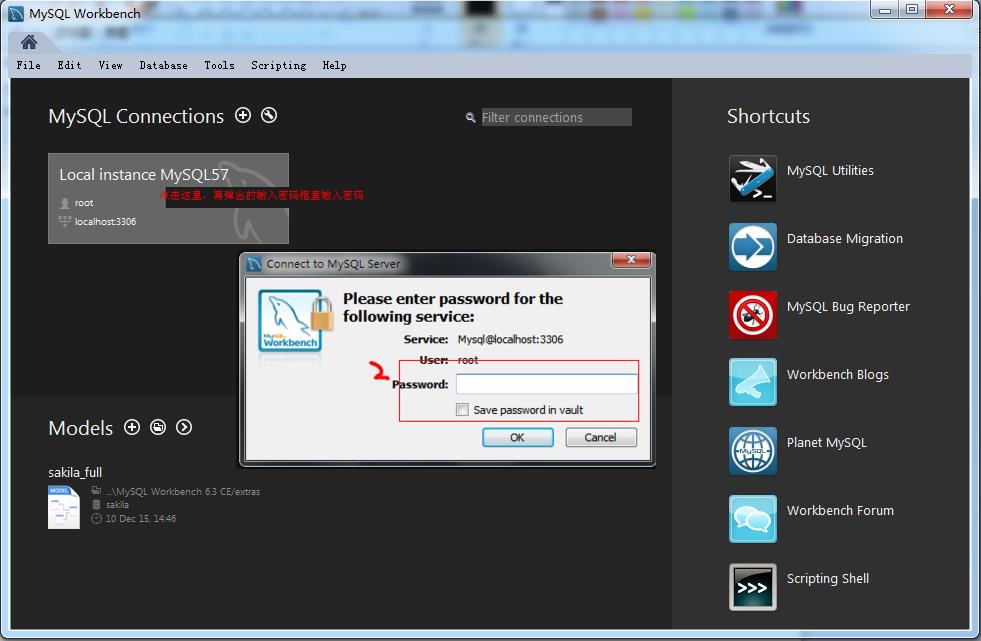Open the Local instance MySQL57 connection tile
The image size is (981, 641).
168,198
